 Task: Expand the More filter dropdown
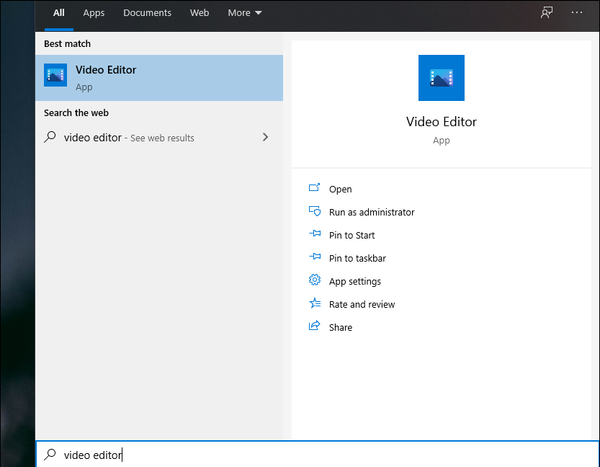[x=244, y=13]
